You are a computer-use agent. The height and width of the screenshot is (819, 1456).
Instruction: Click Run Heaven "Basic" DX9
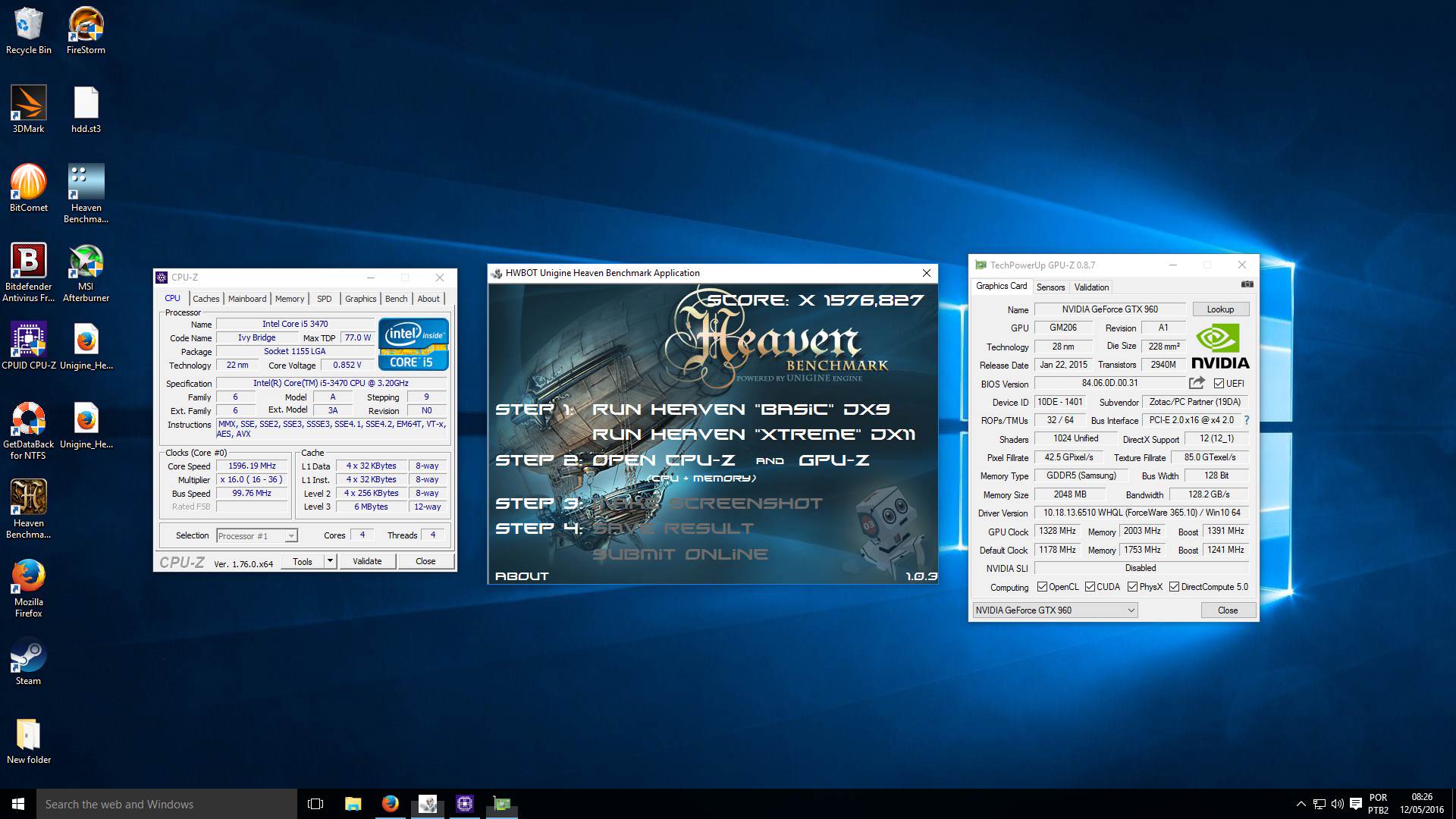point(740,409)
